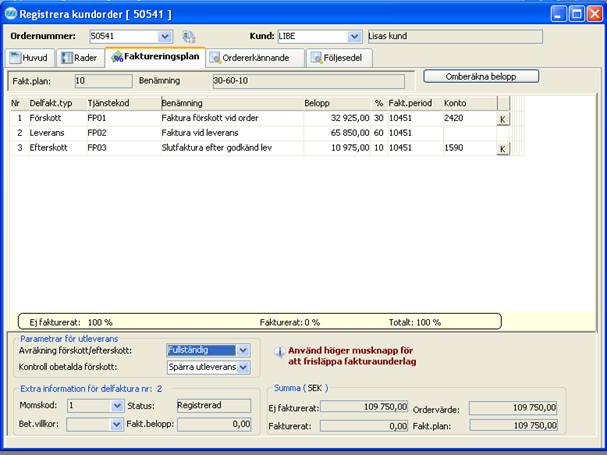Close the Registrera kundorder window
Image resolution: width=607 pixels, height=455 pixels.
(595, 14)
